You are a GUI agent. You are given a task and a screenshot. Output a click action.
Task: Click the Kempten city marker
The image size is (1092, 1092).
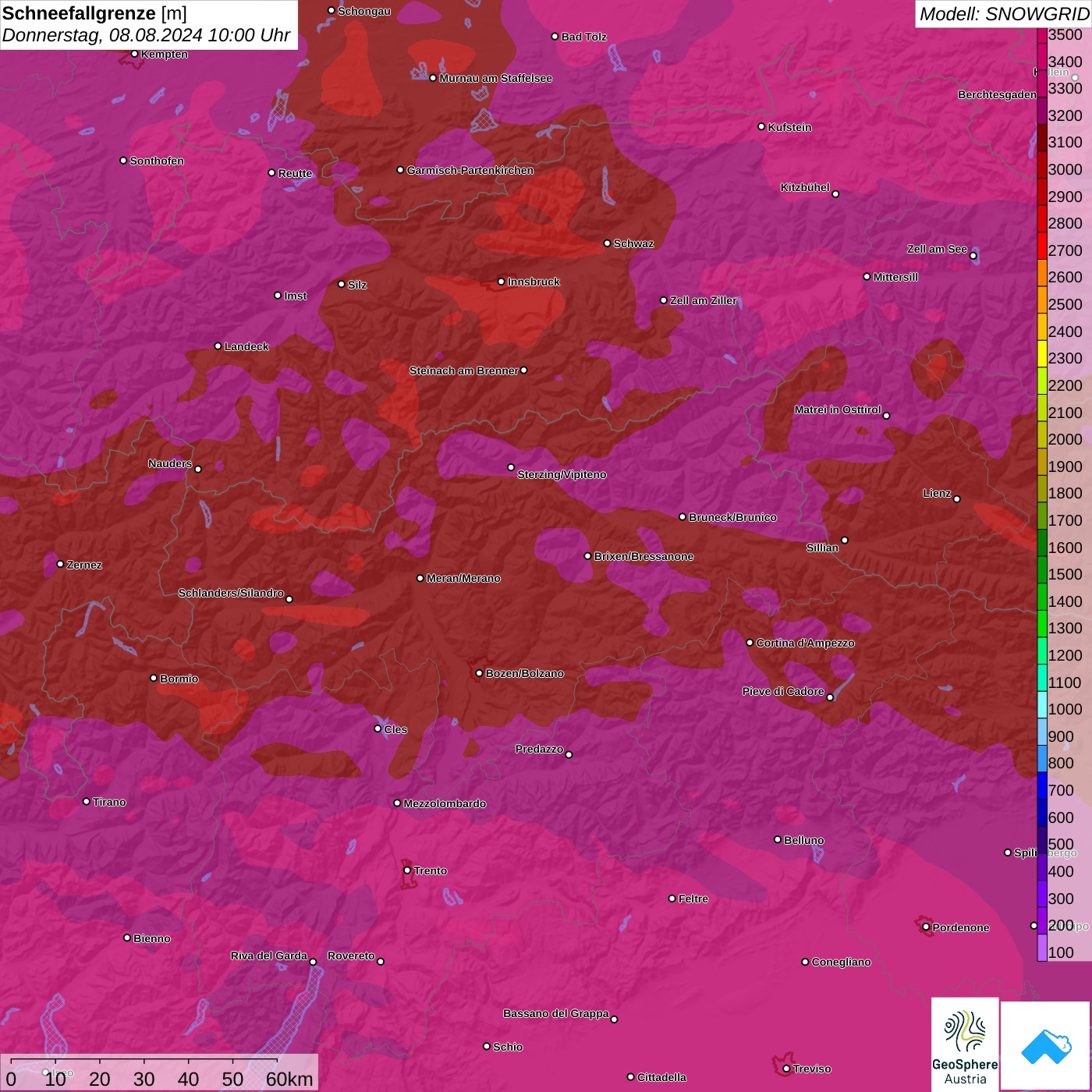click(x=135, y=54)
